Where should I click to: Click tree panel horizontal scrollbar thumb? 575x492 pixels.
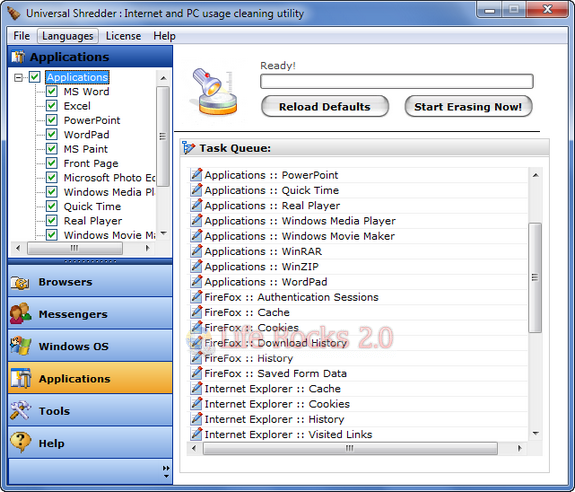pyautogui.click(x=75, y=248)
